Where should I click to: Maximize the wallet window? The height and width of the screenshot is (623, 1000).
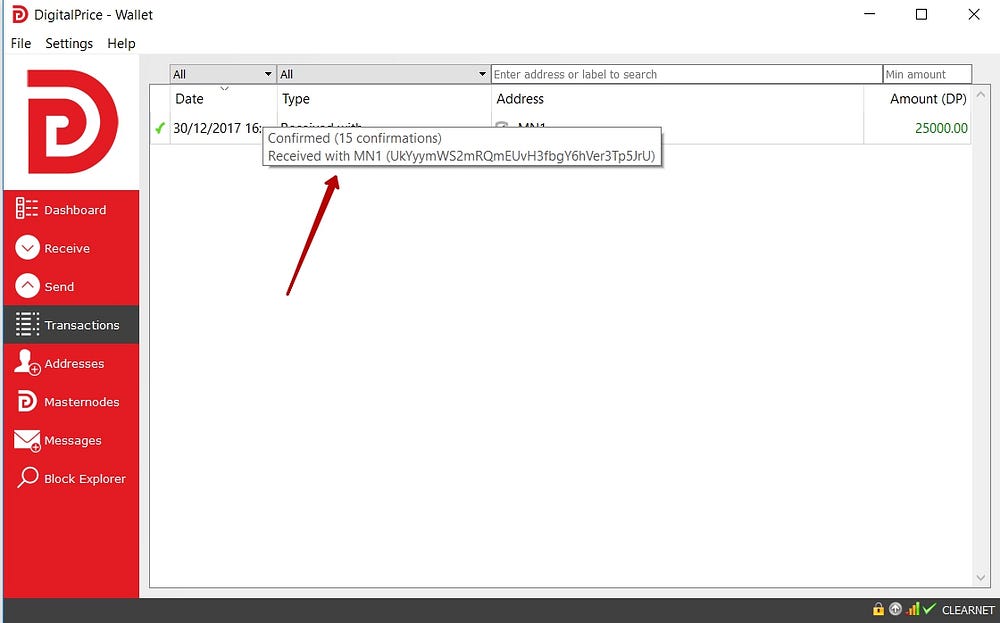922,14
